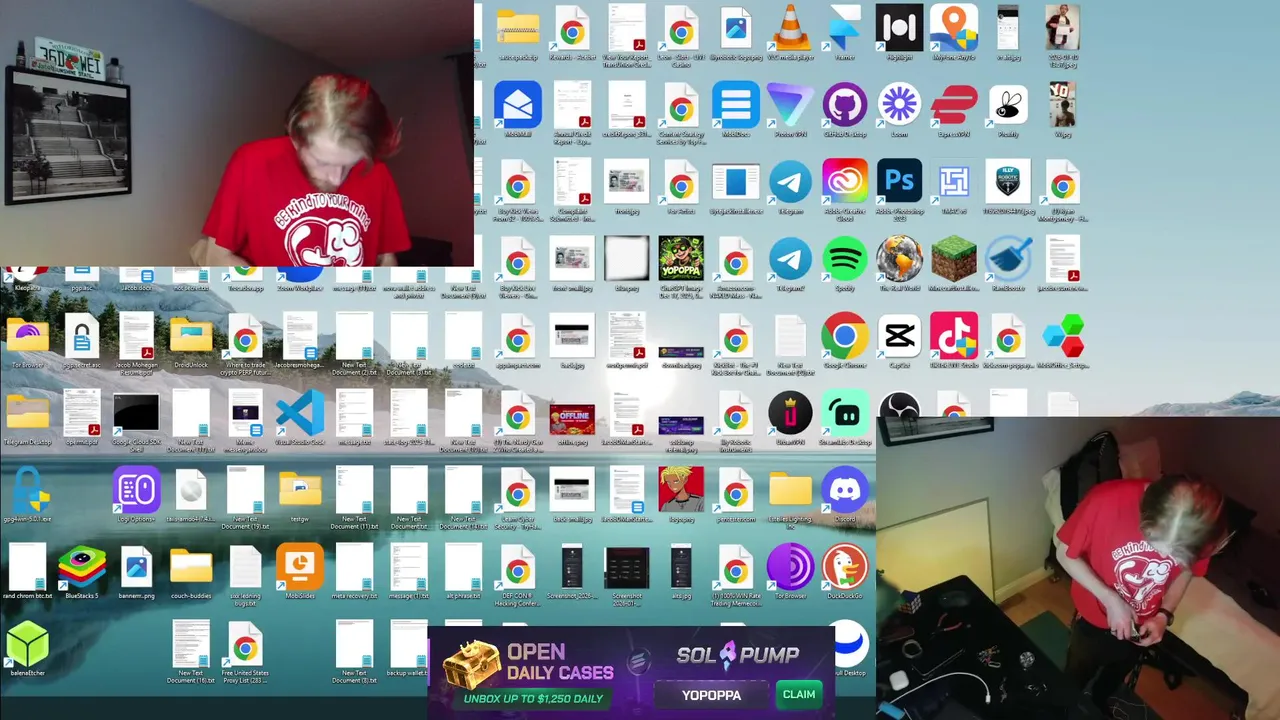This screenshot has height=720, width=1280.
Task: Launch purple Tor Browser shortcut near DuckDuckGo
Action: (x=790, y=568)
